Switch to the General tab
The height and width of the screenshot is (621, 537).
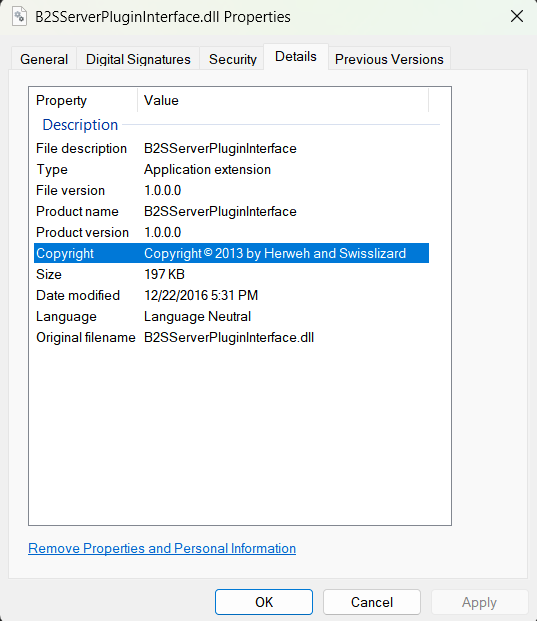coord(44,59)
